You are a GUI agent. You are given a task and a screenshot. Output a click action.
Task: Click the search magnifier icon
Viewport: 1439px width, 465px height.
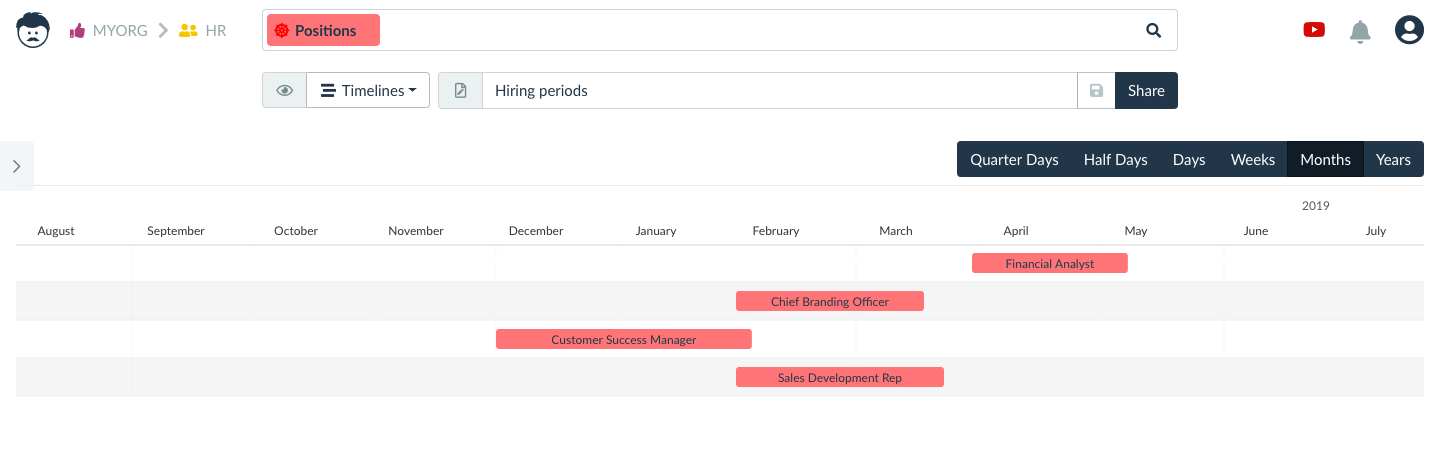click(x=1154, y=31)
